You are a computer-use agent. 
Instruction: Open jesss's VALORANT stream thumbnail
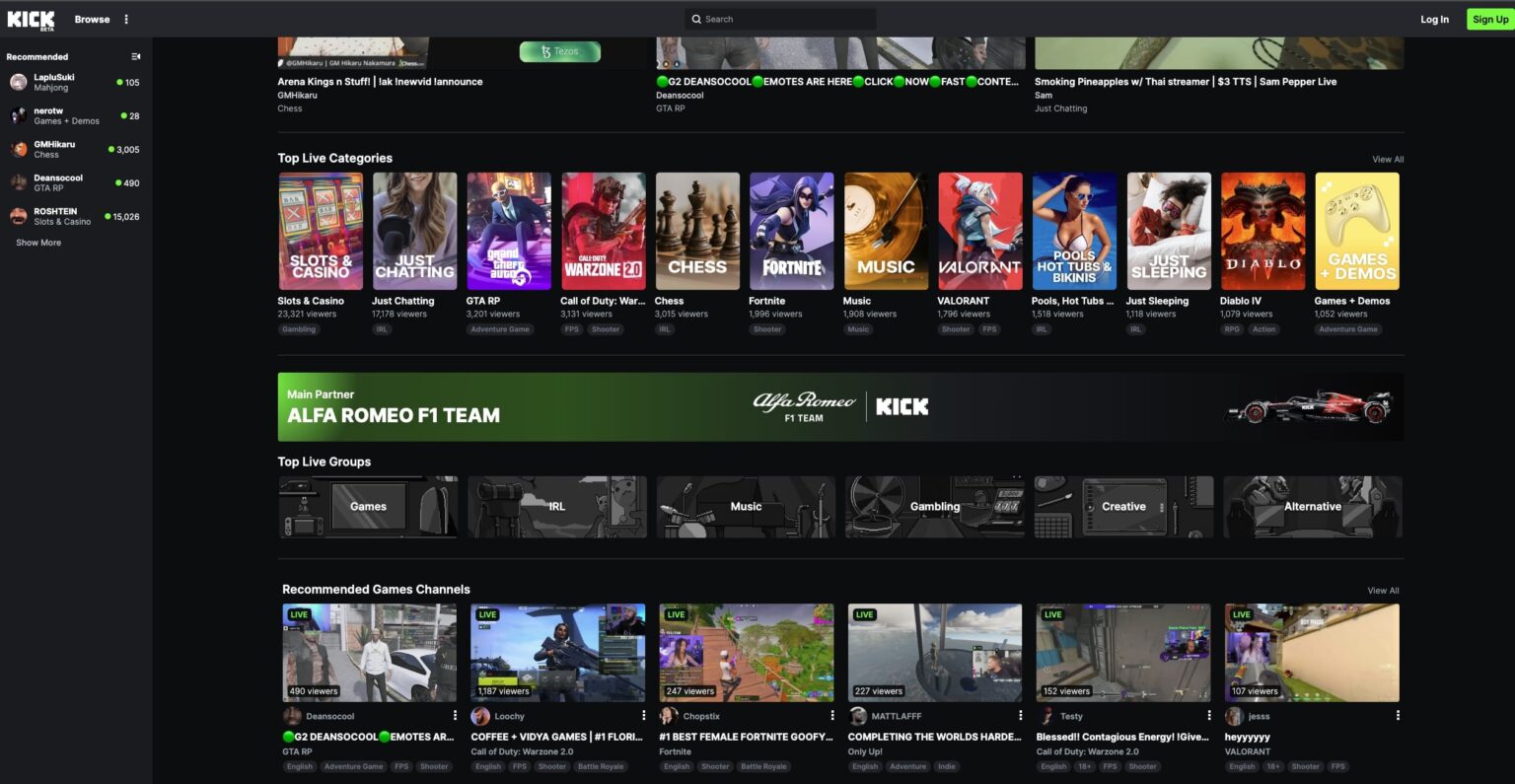(1312, 653)
